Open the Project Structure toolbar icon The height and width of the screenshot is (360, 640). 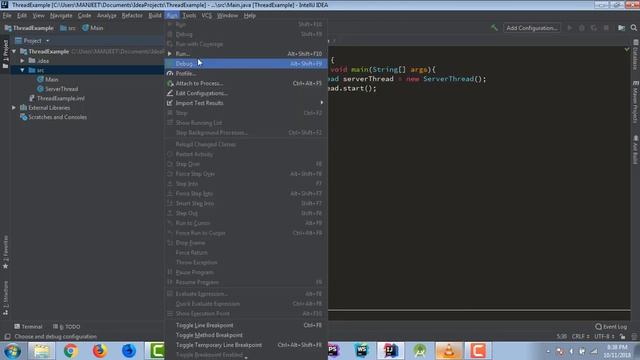[621, 28]
